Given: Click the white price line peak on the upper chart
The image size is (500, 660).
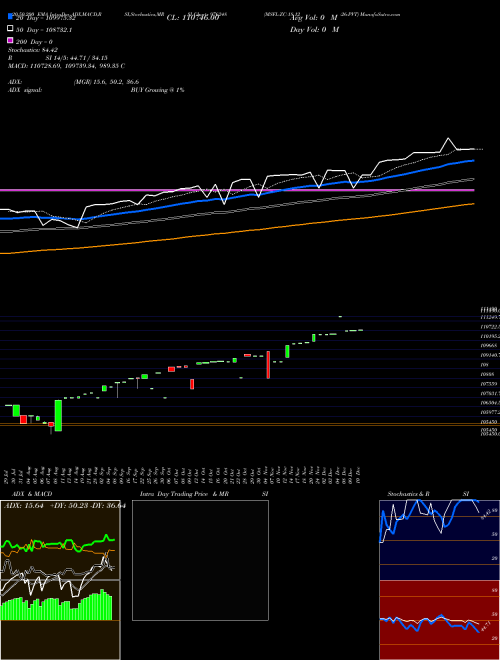Looking at the screenshot, I should point(448,138).
